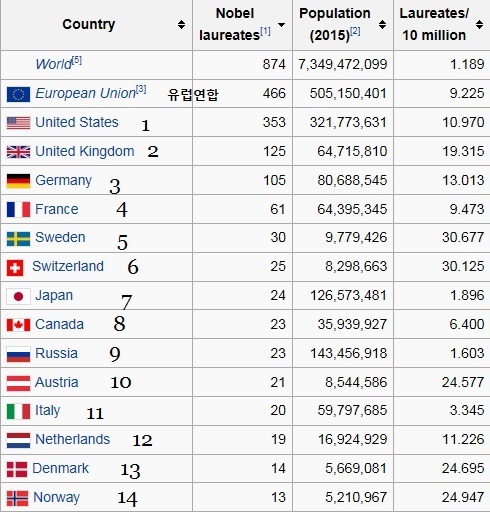The height and width of the screenshot is (512, 490).
Task: Select Sweden ratio value 30.677
Action: click(x=463, y=237)
